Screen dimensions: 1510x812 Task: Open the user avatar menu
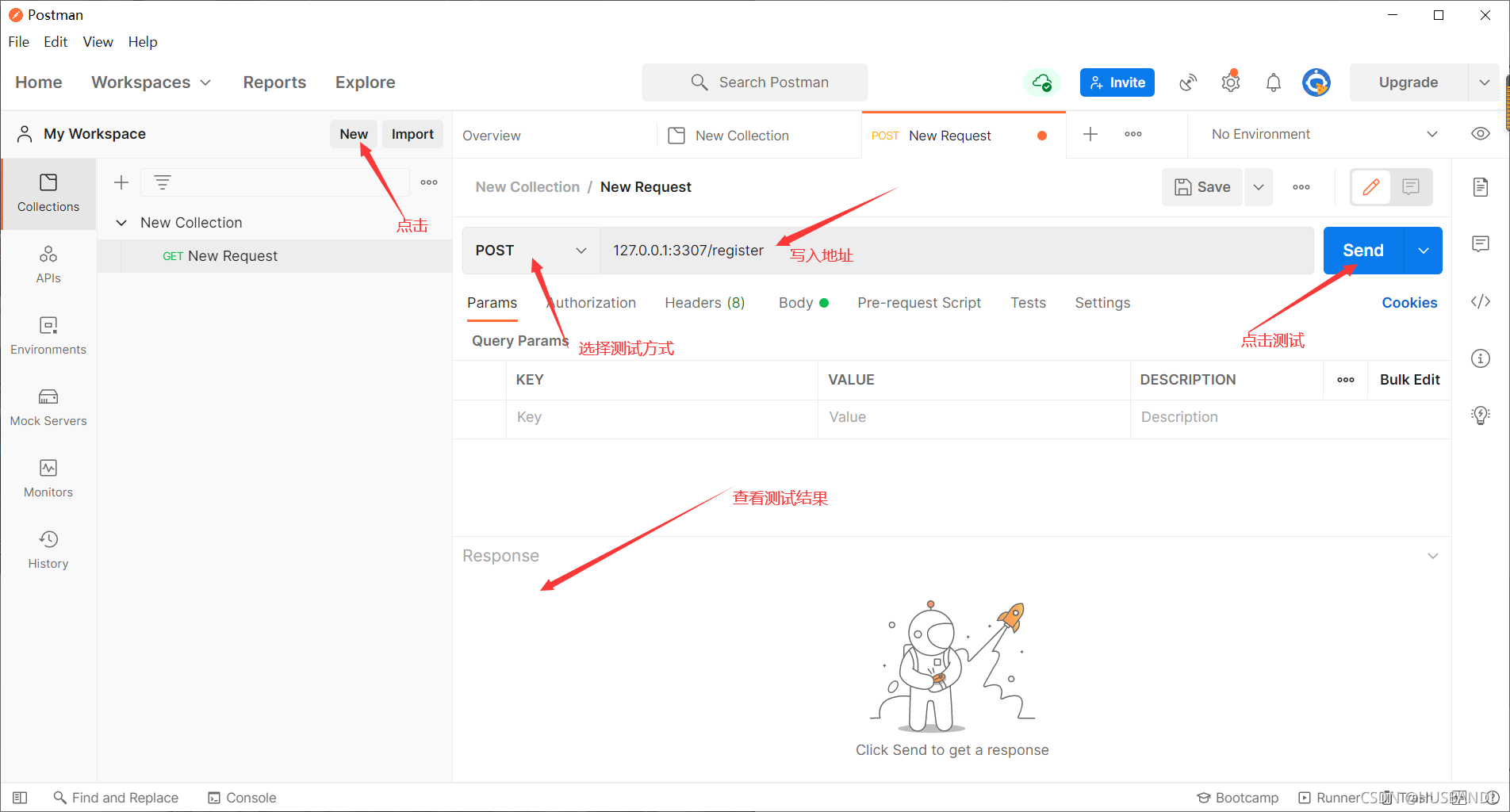pyautogui.click(x=1316, y=82)
